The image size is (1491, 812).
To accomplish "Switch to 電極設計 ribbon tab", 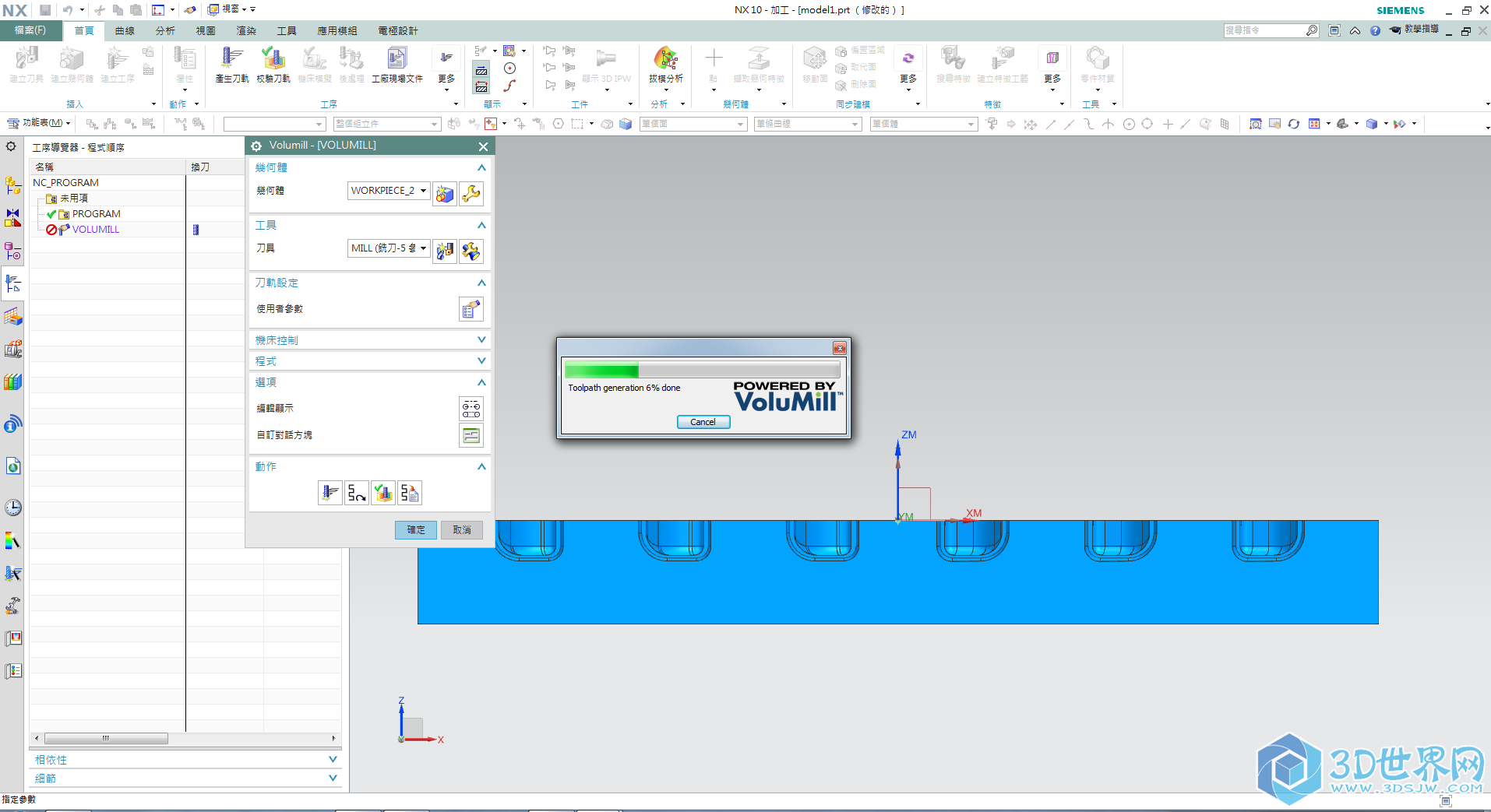I will pyautogui.click(x=398, y=31).
